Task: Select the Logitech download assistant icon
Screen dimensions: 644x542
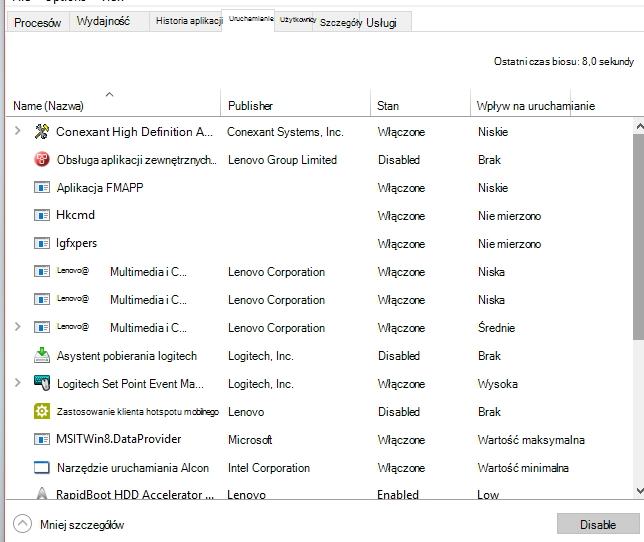Action: (41, 355)
